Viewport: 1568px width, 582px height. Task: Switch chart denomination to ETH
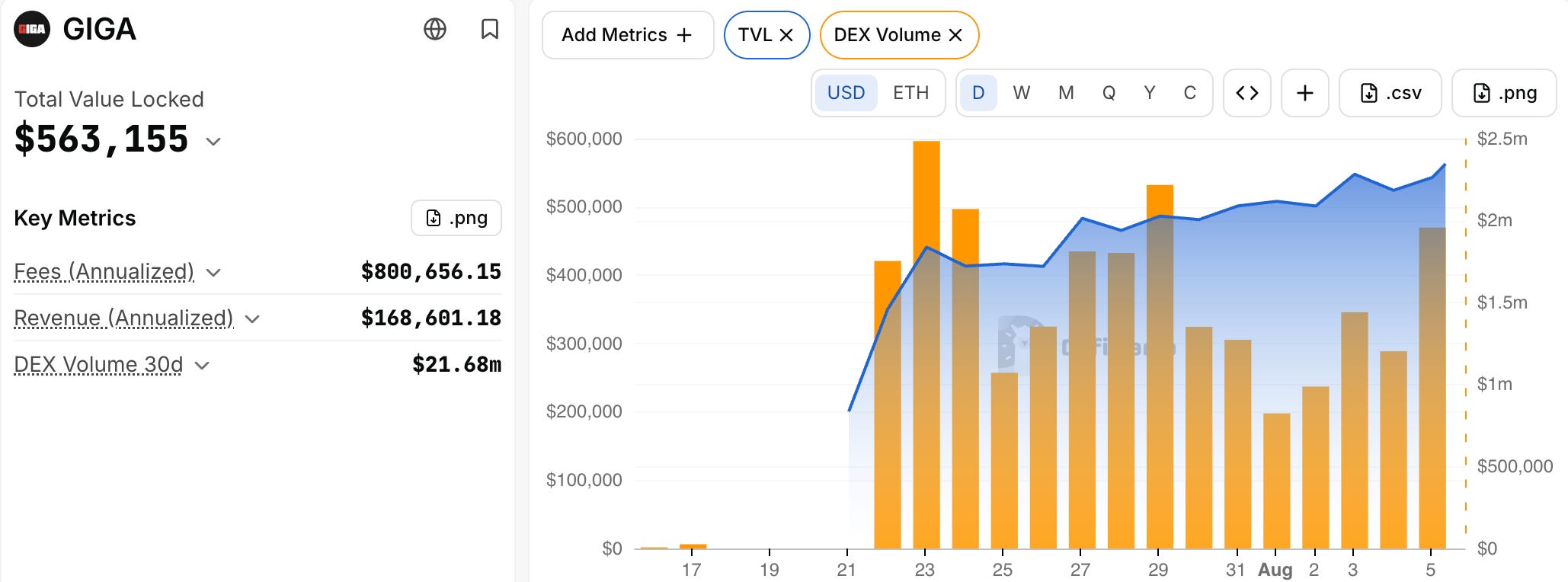pos(911,93)
